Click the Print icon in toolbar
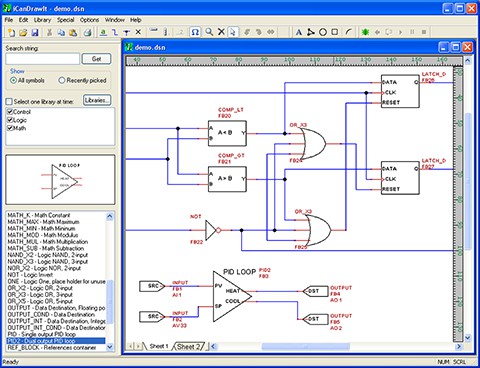 click(x=87, y=32)
